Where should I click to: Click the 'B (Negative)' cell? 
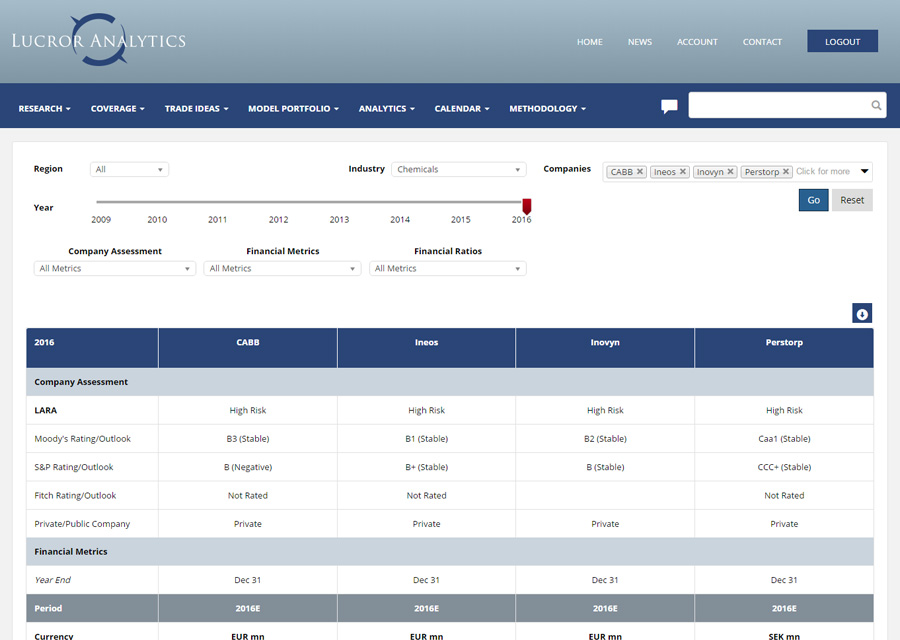tap(248, 467)
